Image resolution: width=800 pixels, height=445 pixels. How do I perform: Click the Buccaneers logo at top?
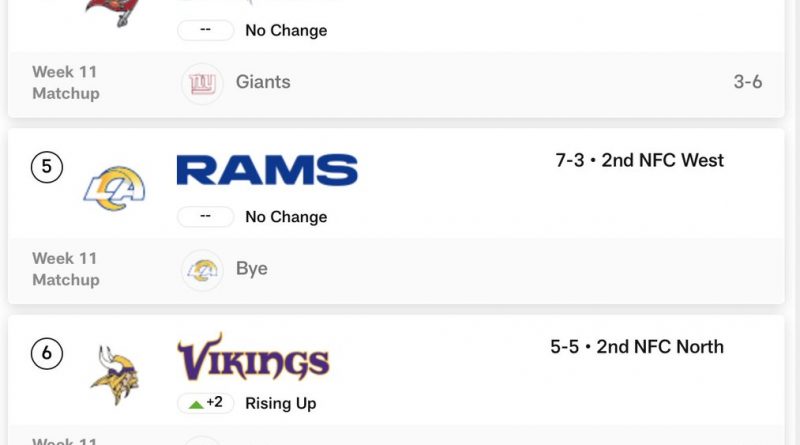coord(114,11)
